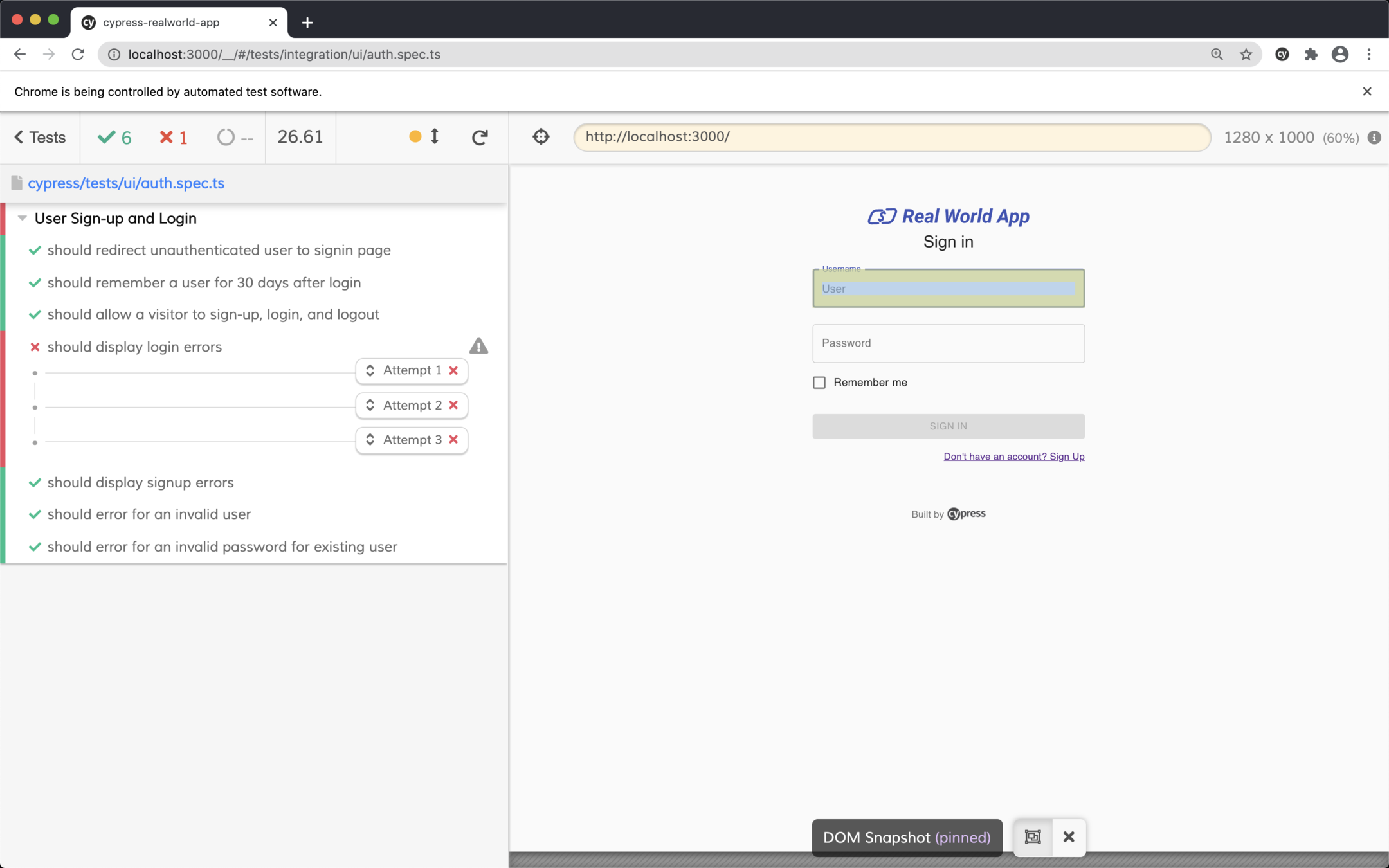Bookmark page with the star icon

(x=1246, y=55)
